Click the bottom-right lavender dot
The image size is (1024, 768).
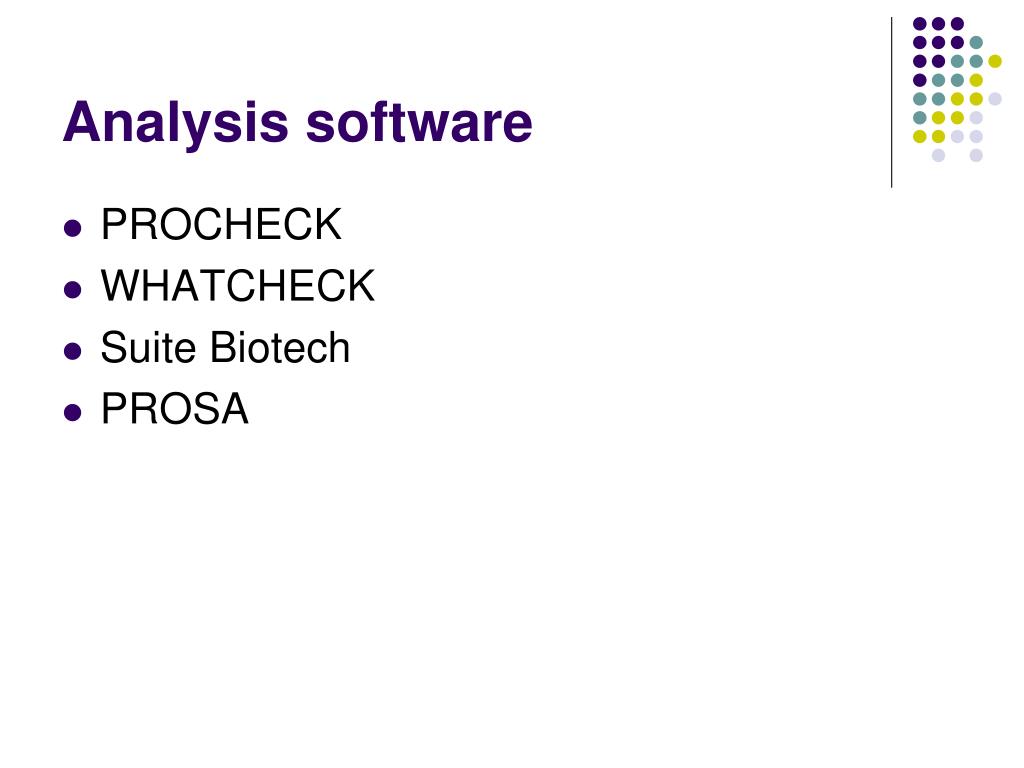[x=976, y=155]
